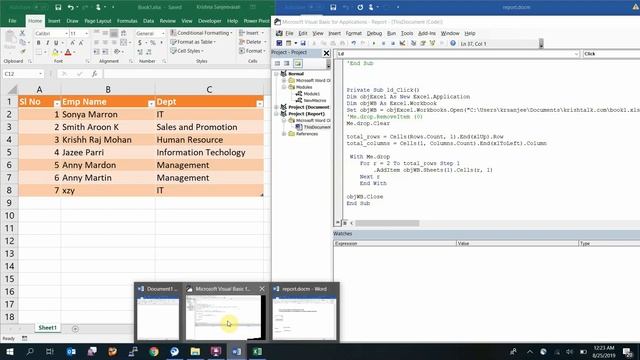The height and width of the screenshot is (360, 640).
Task: Click the Reset stop icon in VBA toolbar
Action: 393,43
